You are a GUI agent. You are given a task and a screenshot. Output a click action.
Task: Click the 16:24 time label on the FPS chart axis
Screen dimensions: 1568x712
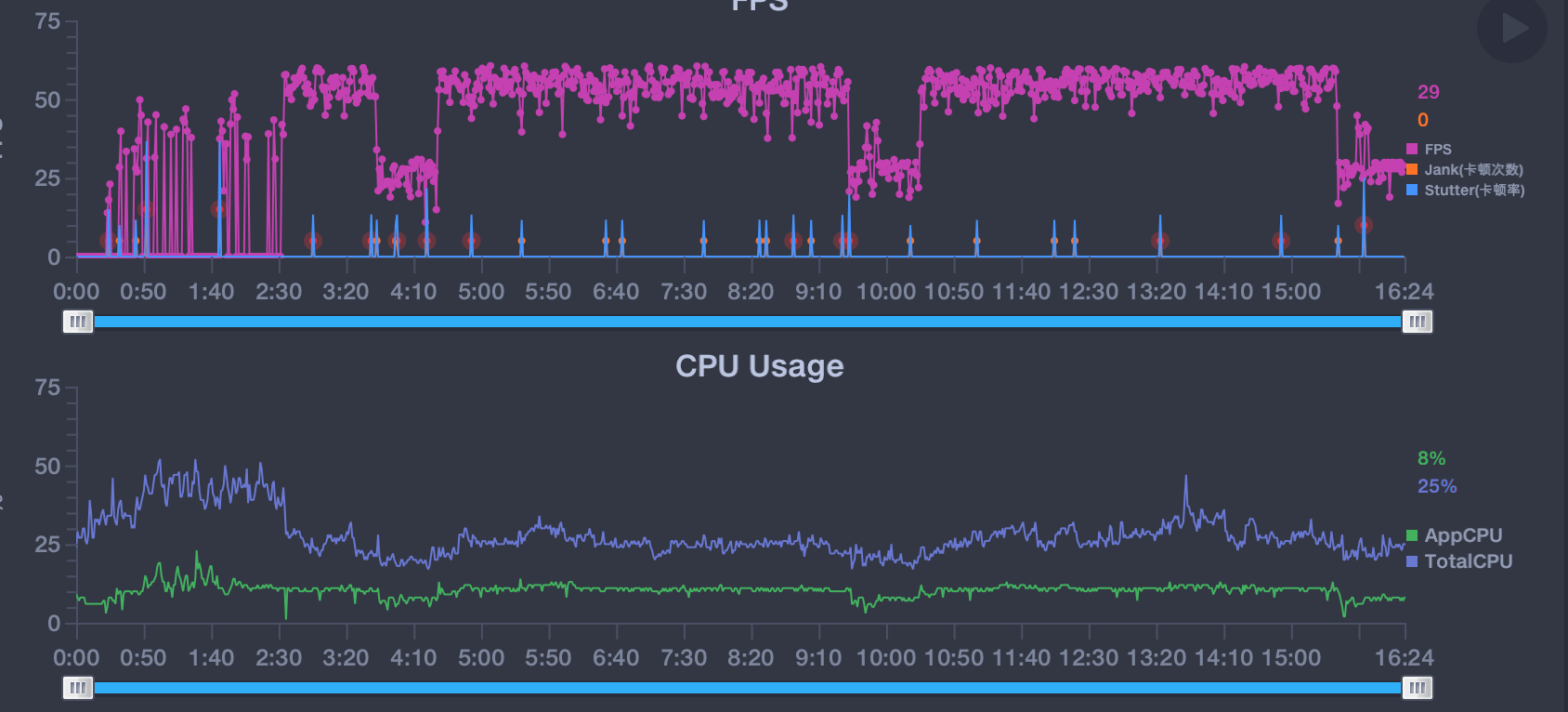click(x=1404, y=292)
